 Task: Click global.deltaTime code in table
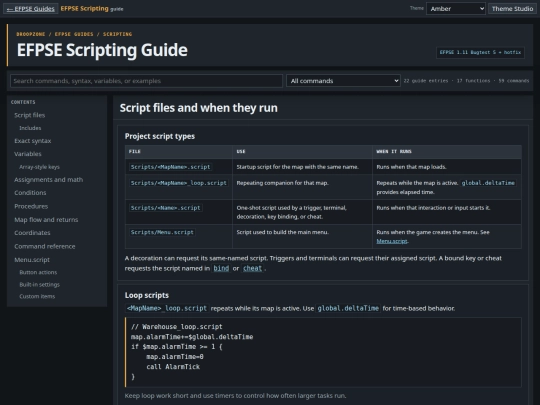[x=488, y=183]
